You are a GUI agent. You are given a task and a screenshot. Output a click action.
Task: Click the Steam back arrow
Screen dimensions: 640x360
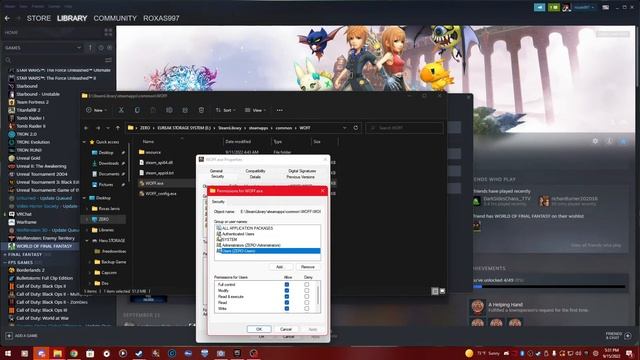(7, 18)
